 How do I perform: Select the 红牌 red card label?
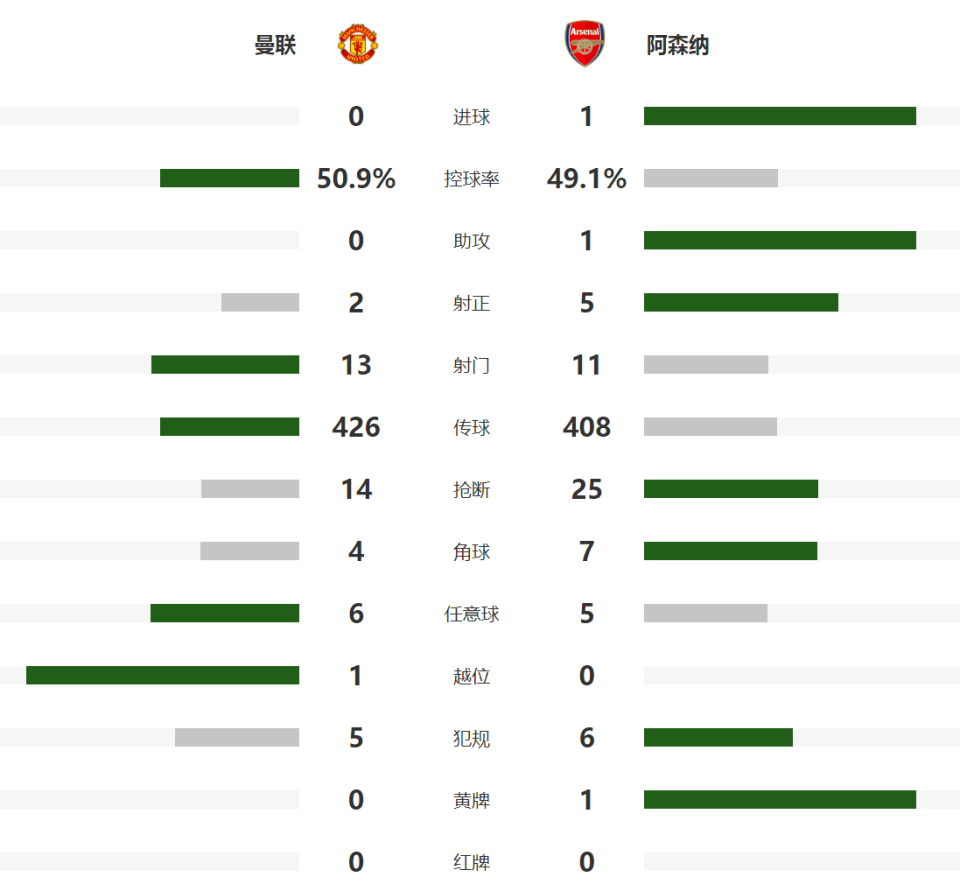[471, 863]
